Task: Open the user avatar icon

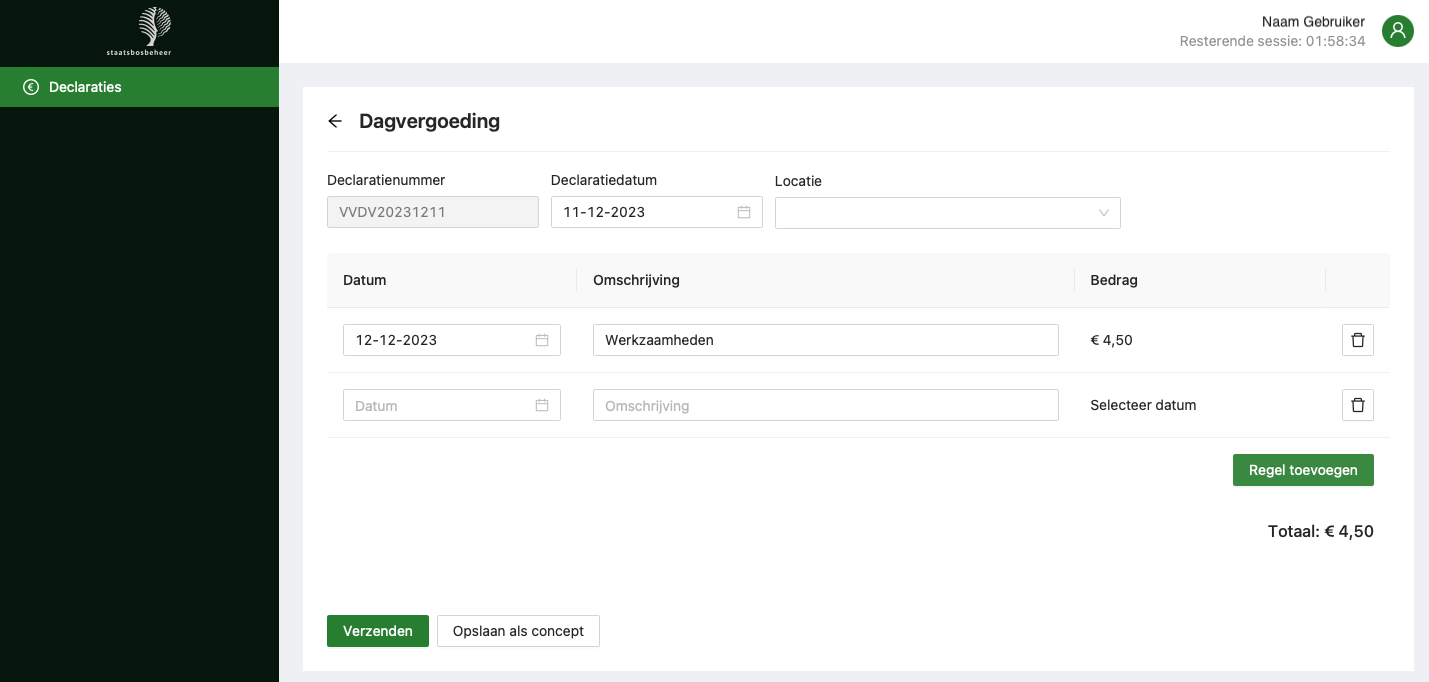Action: click(1398, 31)
